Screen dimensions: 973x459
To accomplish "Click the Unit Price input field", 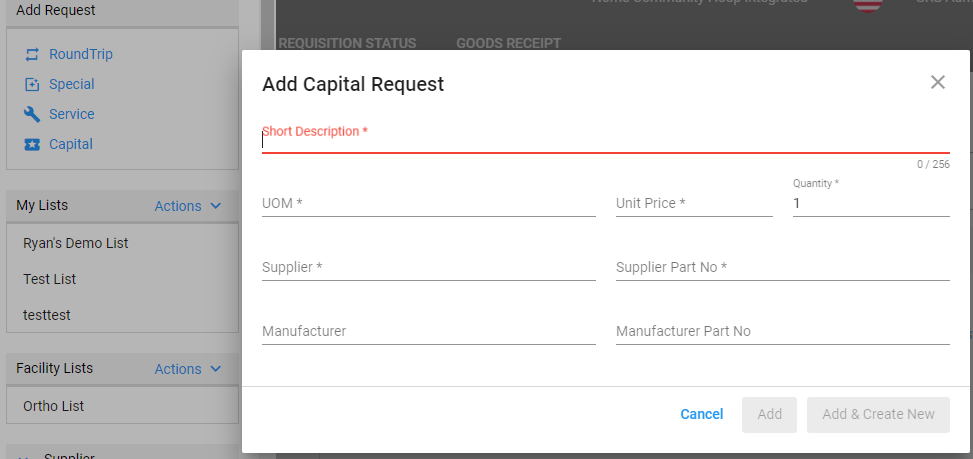I will pos(694,203).
